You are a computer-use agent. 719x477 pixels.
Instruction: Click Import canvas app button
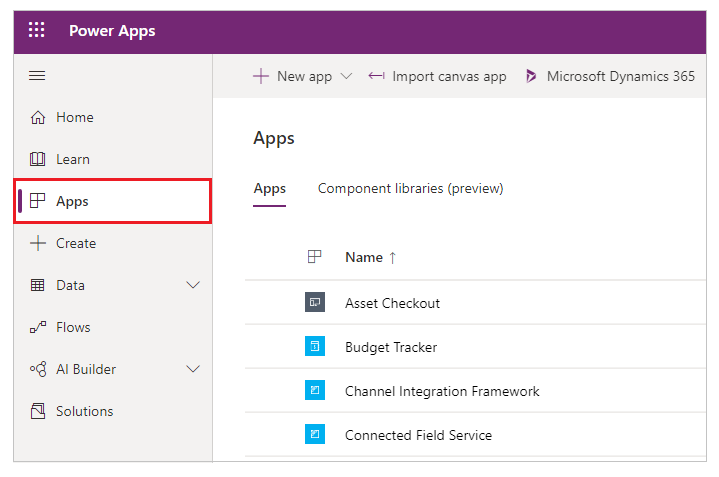(437, 76)
